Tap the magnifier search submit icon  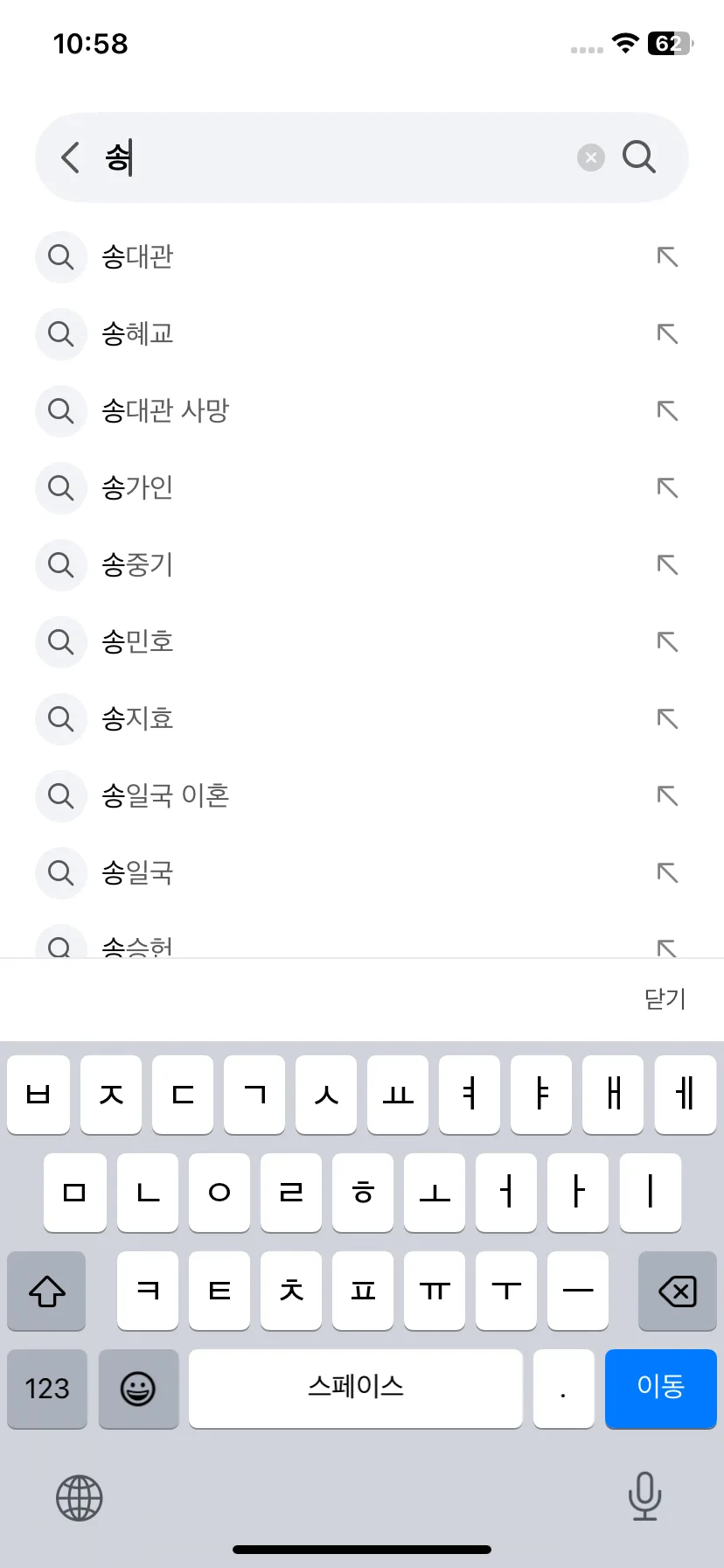pyautogui.click(x=639, y=157)
